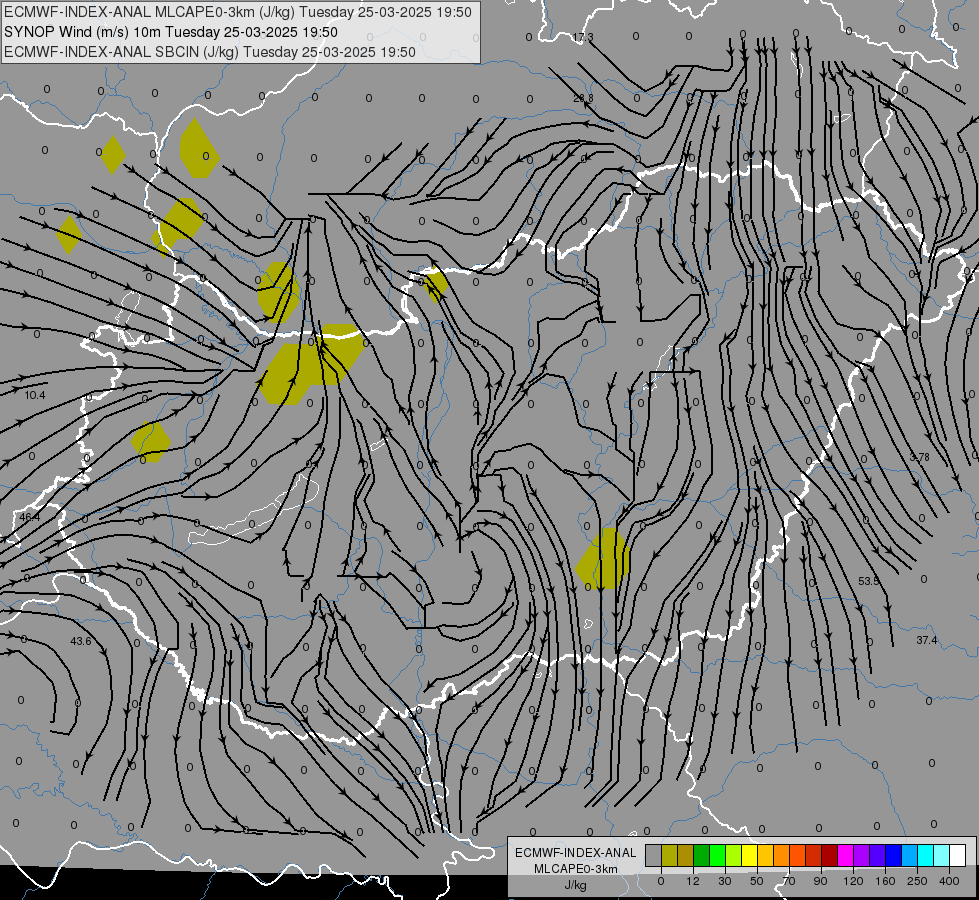
Task: Click the J/kg unit label in the legend
Action: [576, 885]
